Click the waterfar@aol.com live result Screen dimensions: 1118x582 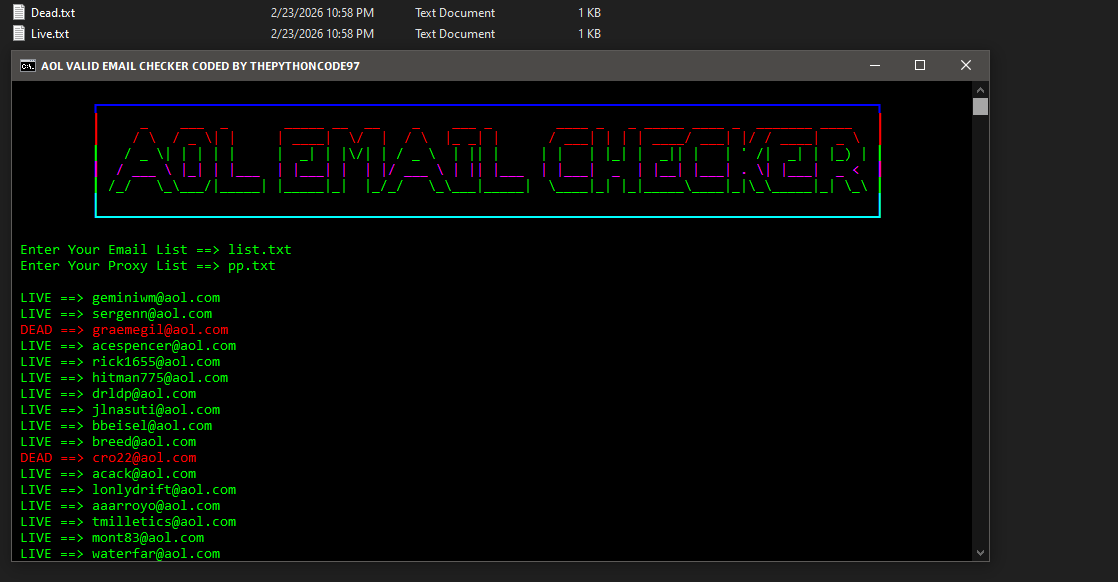coord(156,553)
